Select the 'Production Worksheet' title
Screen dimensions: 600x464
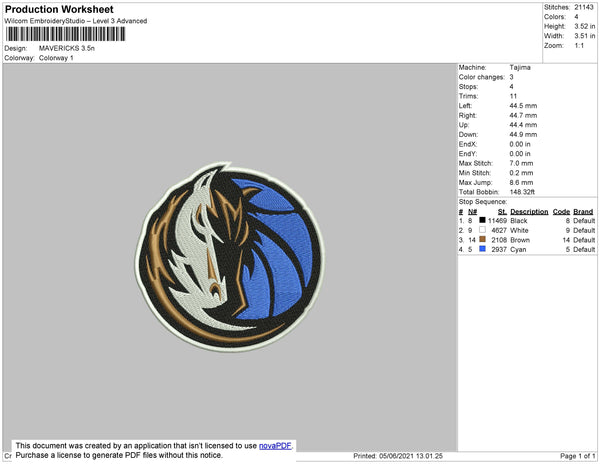pos(59,10)
